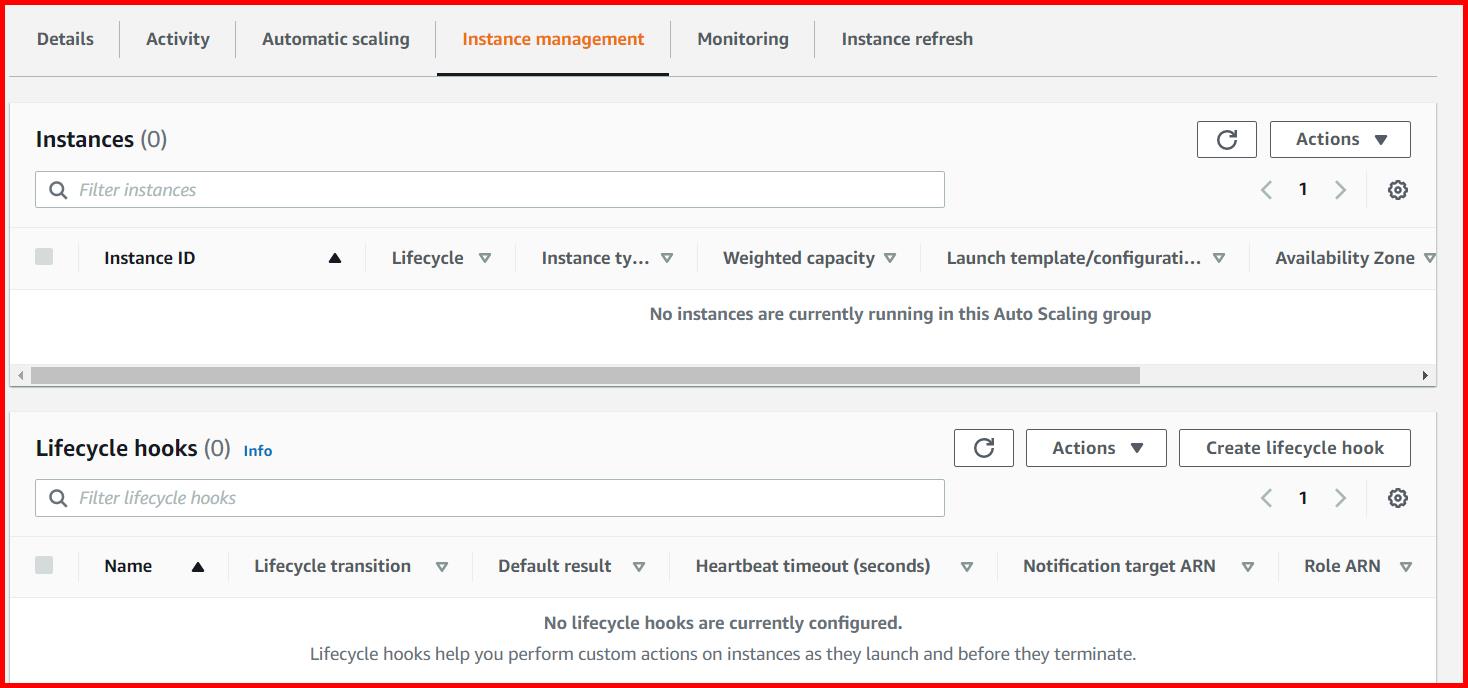Go to previous page of lifecycle hooks

click(1266, 497)
